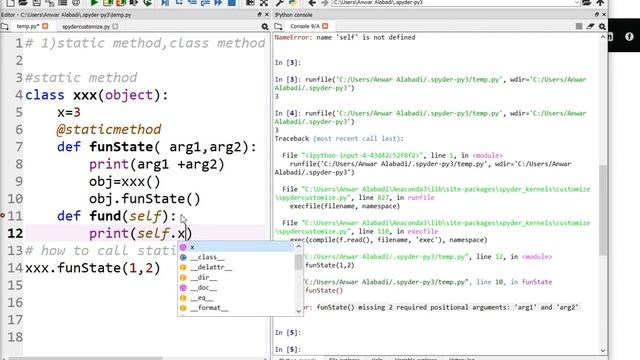Screen dimensions: 640x360
Task: Click console scrollbar up arrow
Action: (603, 37)
